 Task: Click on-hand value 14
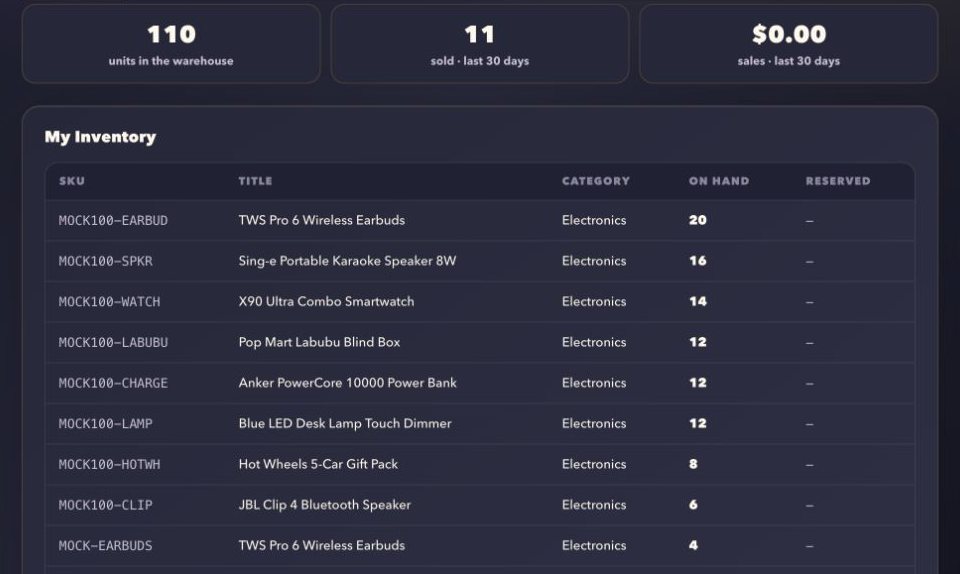[697, 301]
